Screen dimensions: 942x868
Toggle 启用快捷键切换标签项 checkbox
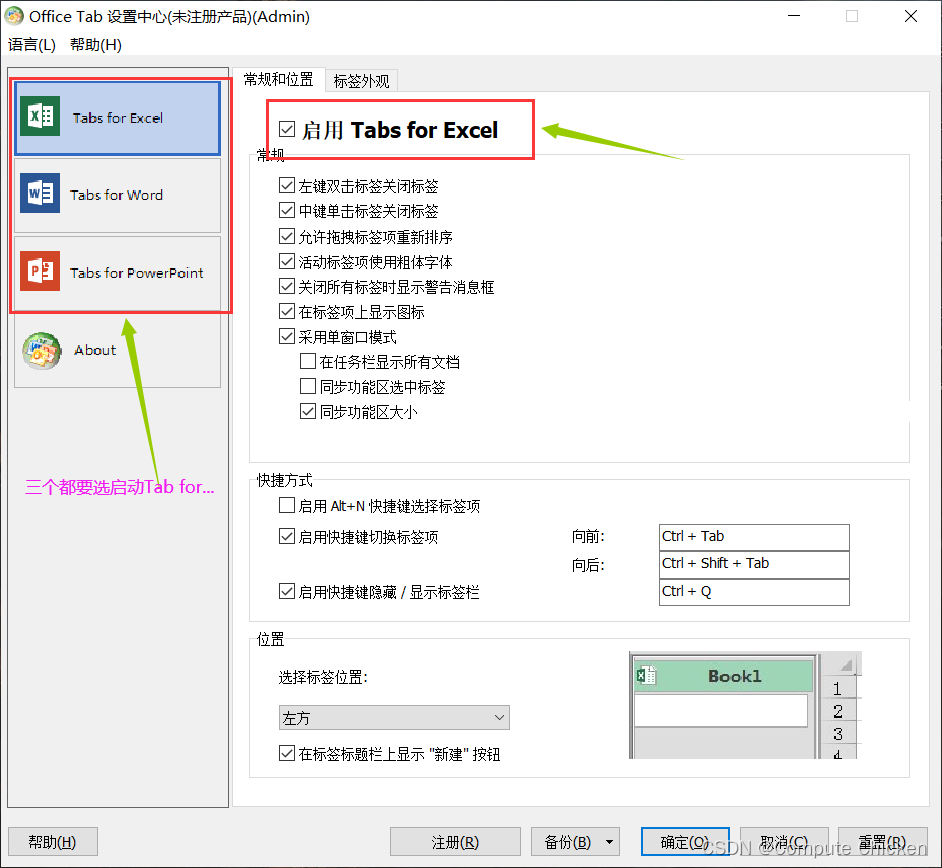tap(287, 536)
